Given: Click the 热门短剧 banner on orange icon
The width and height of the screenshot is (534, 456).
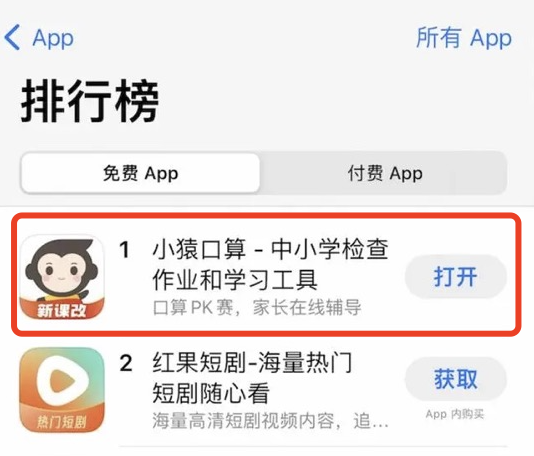Looking at the screenshot, I should pyautogui.click(x=62, y=422).
